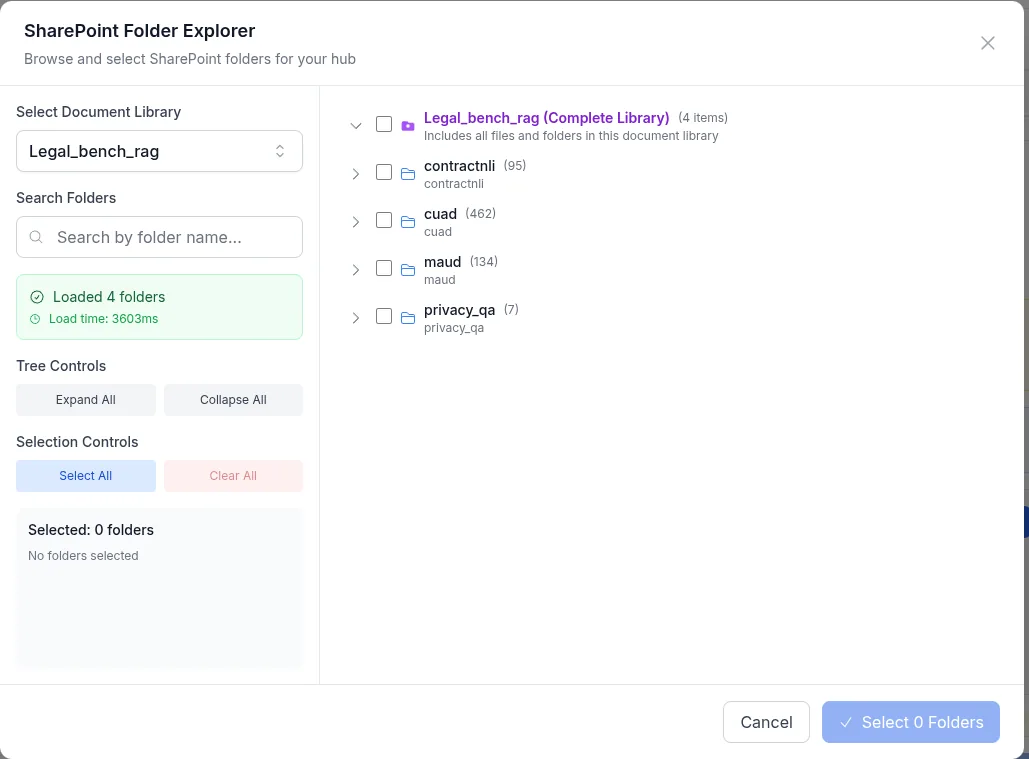Expand the contractnli folder
Screen dimensions: 1029x759
click(x=356, y=174)
